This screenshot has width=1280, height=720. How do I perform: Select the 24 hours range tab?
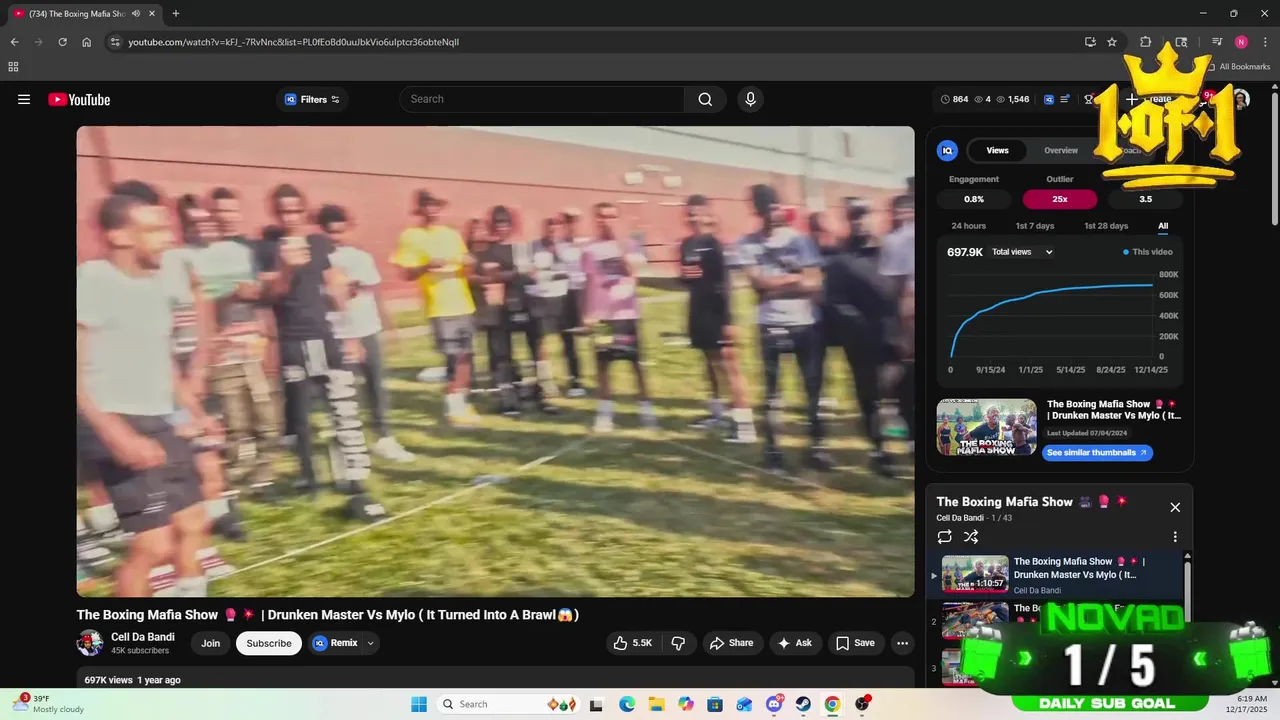click(x=968, y=226)
